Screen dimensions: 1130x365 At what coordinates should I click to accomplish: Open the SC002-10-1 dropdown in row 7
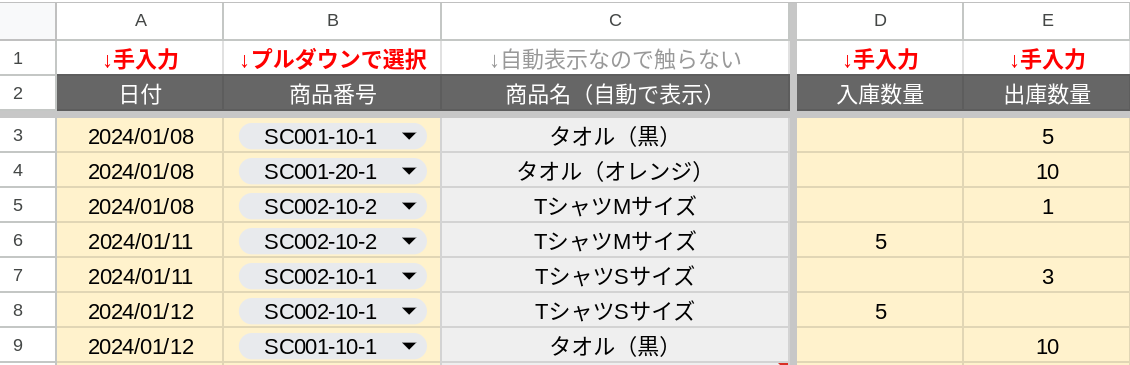coord(332,276)
